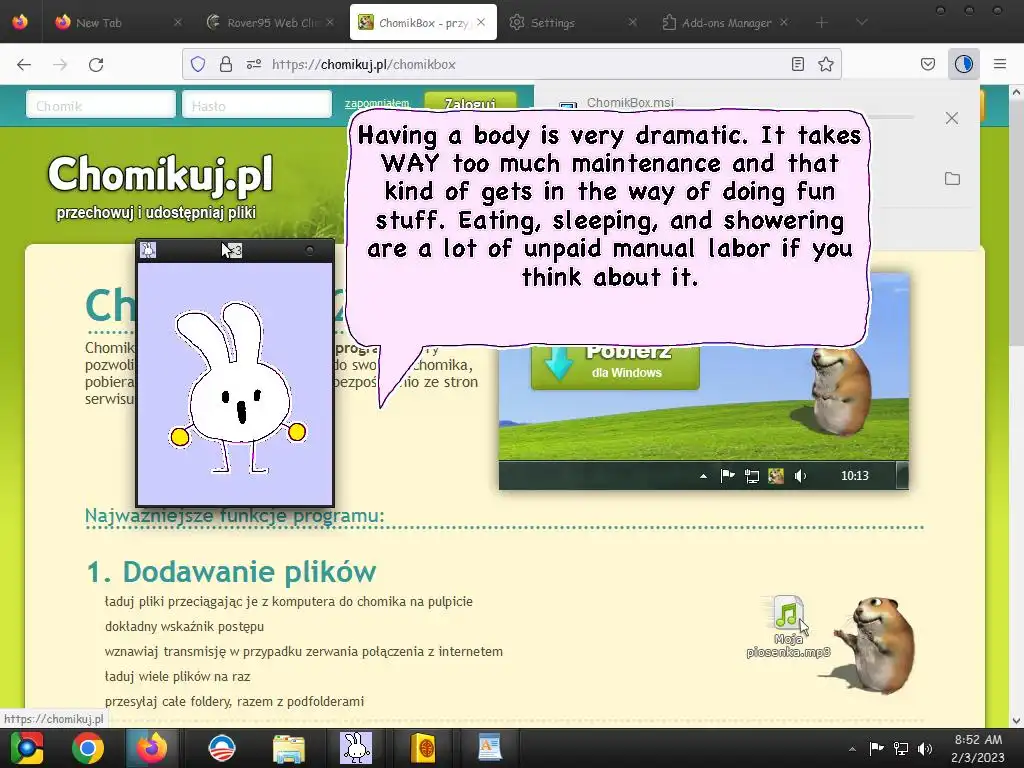Switch to Rover95 Web Client tab
The height and width of the screenshot is (768, 1024).
pos(271,22)
